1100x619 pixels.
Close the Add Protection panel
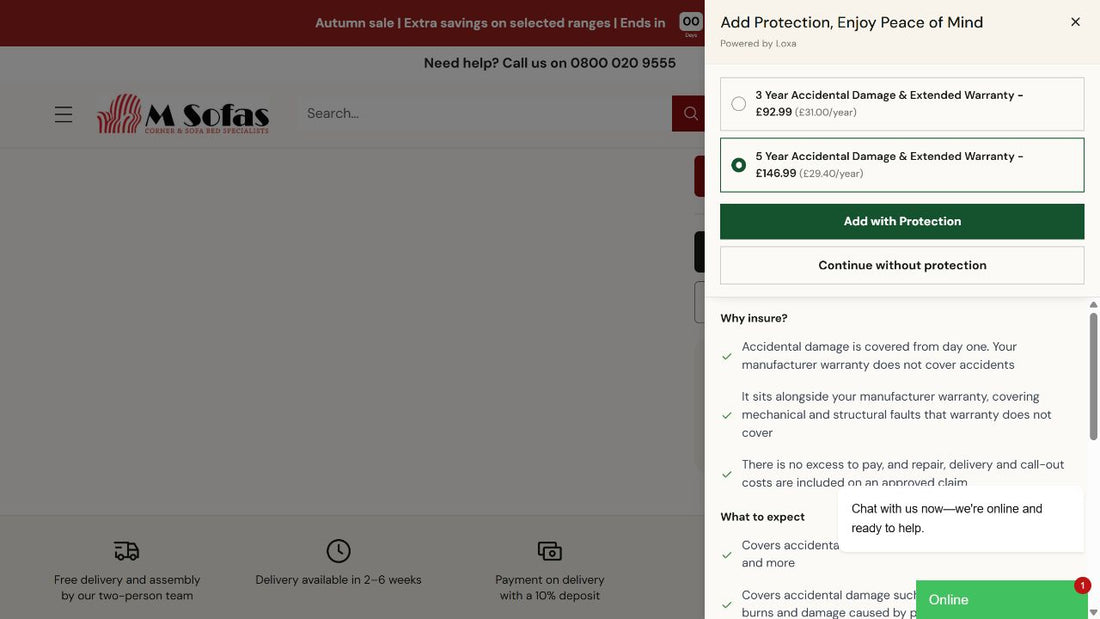1075,22
